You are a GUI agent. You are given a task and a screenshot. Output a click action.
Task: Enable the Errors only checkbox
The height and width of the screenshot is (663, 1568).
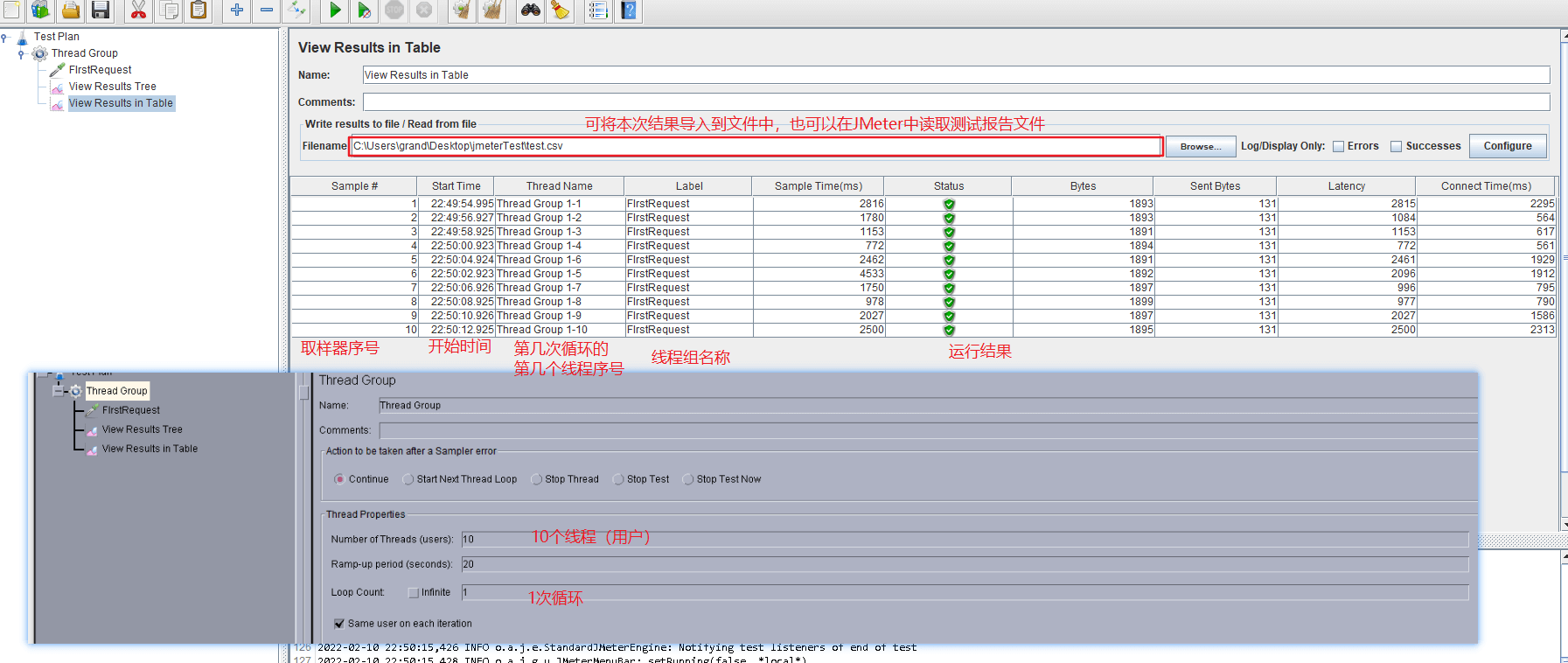coord(1338,146)
